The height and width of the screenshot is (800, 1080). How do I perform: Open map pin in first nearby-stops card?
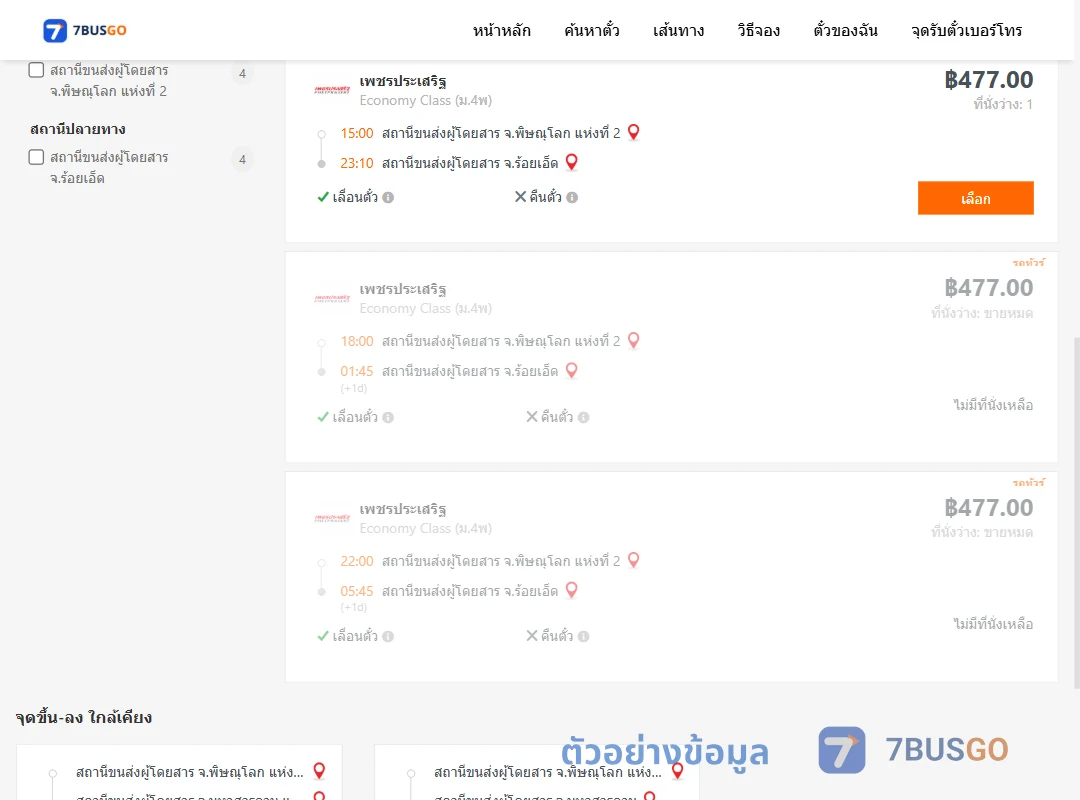(x=319, y=771)
